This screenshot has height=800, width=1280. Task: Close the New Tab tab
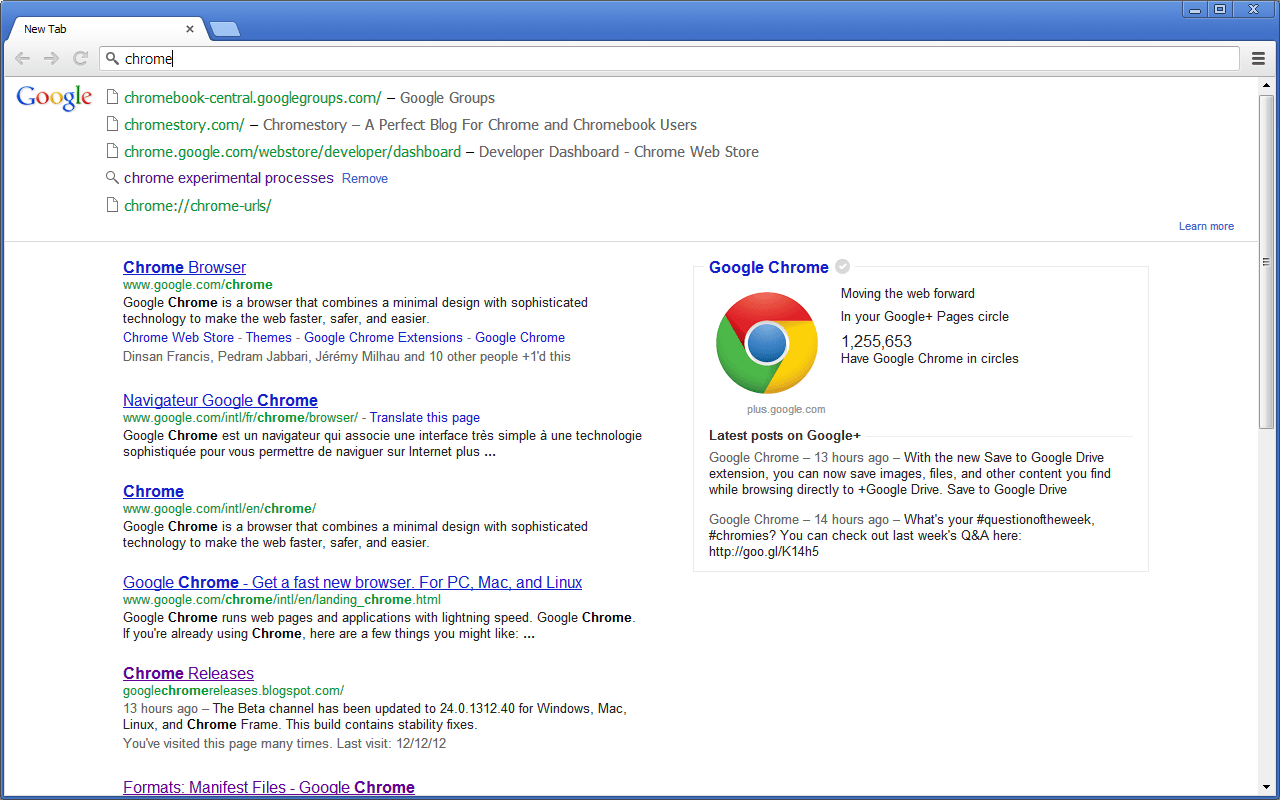[190, 29]
